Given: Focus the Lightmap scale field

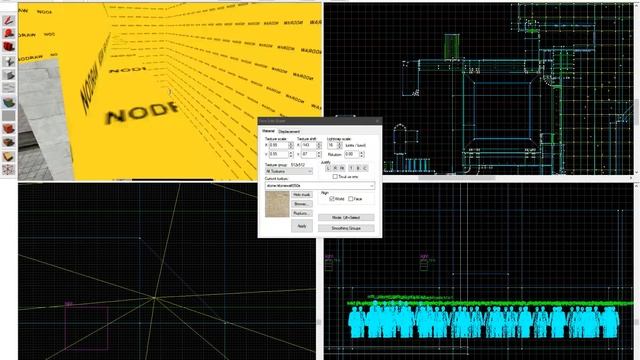Looking at the screenshot, I should point(332,145).
